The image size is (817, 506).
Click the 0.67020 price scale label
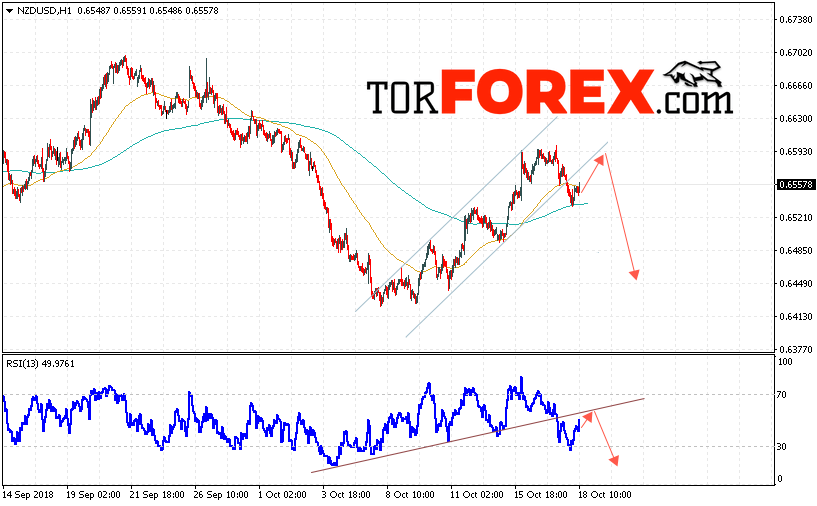point(795,53)
